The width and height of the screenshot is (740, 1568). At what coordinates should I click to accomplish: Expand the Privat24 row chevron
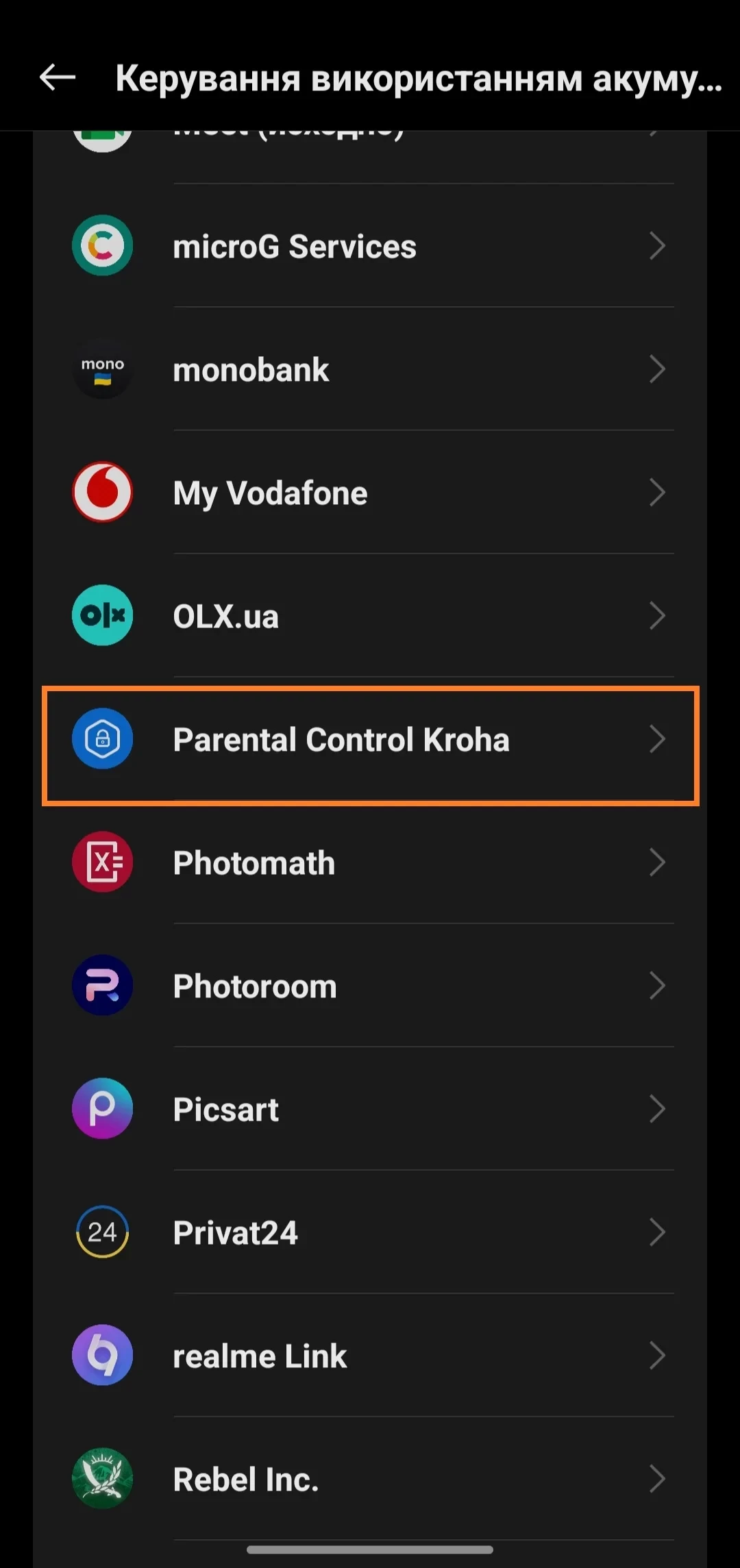656,1232
